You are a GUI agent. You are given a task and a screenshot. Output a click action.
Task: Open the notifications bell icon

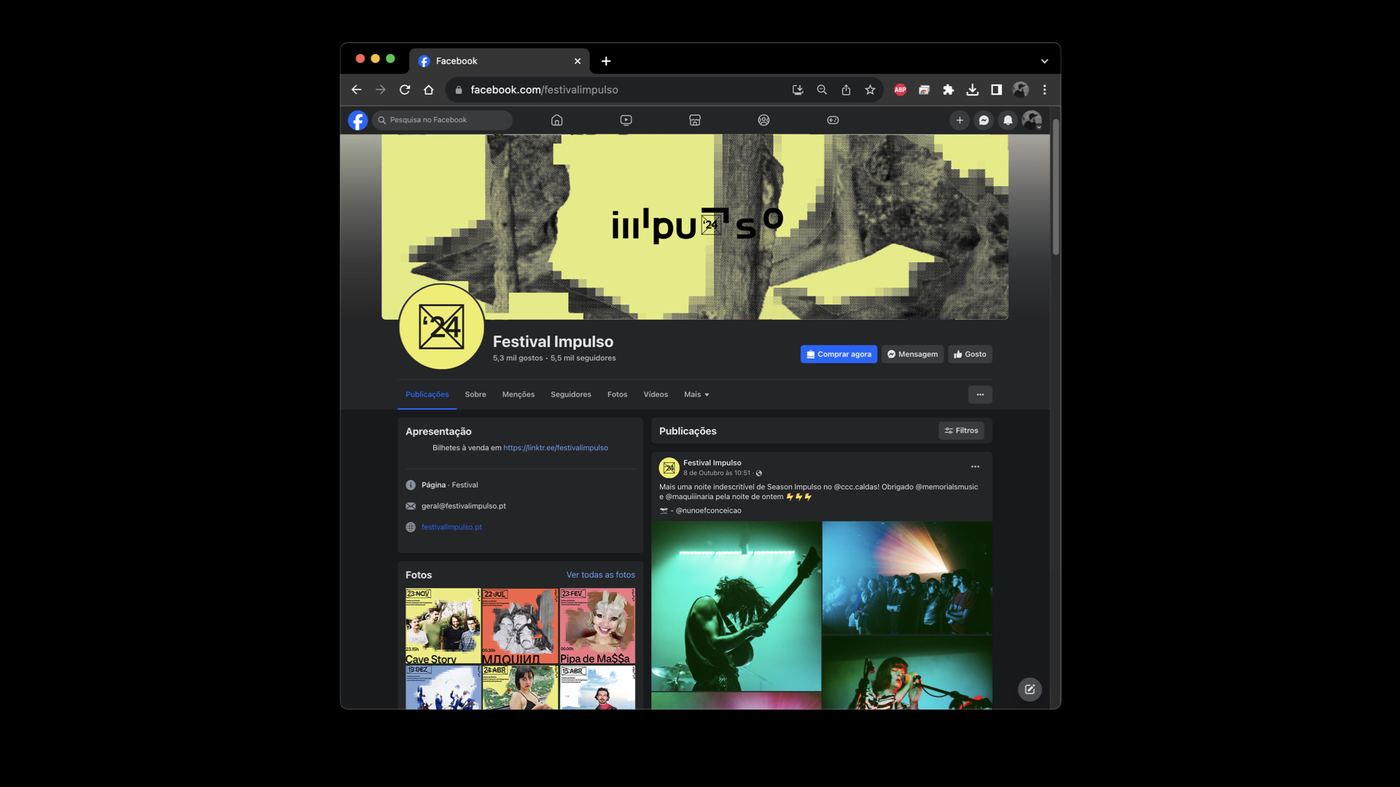point(1008,120)
